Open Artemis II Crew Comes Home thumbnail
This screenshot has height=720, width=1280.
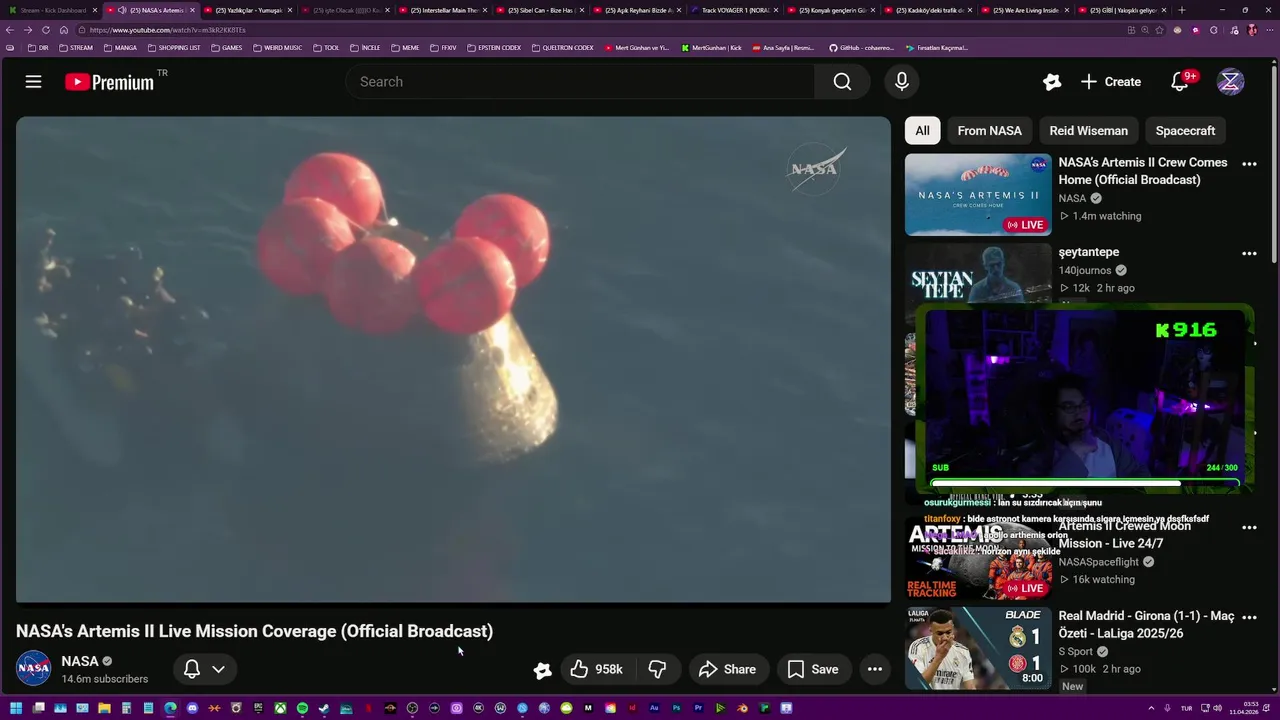tap(978, 194)
